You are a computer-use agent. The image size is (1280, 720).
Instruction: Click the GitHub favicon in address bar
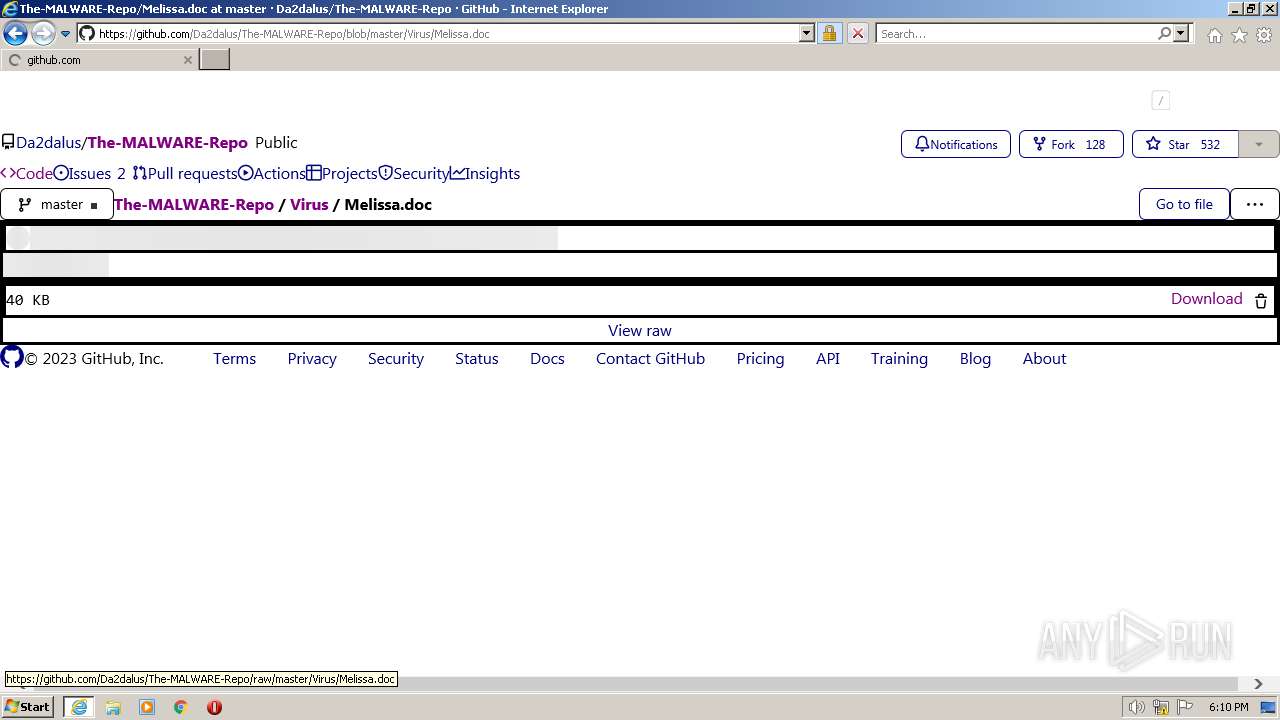[x=87, y=33]
